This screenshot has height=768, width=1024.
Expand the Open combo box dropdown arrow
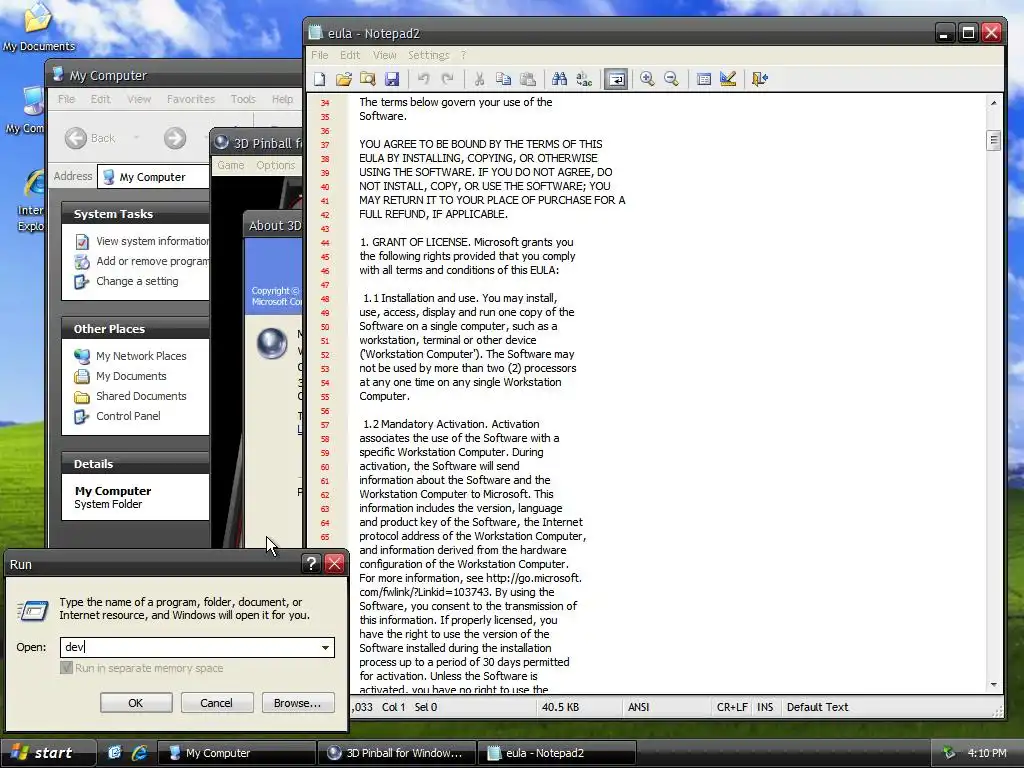pos(325,647)
